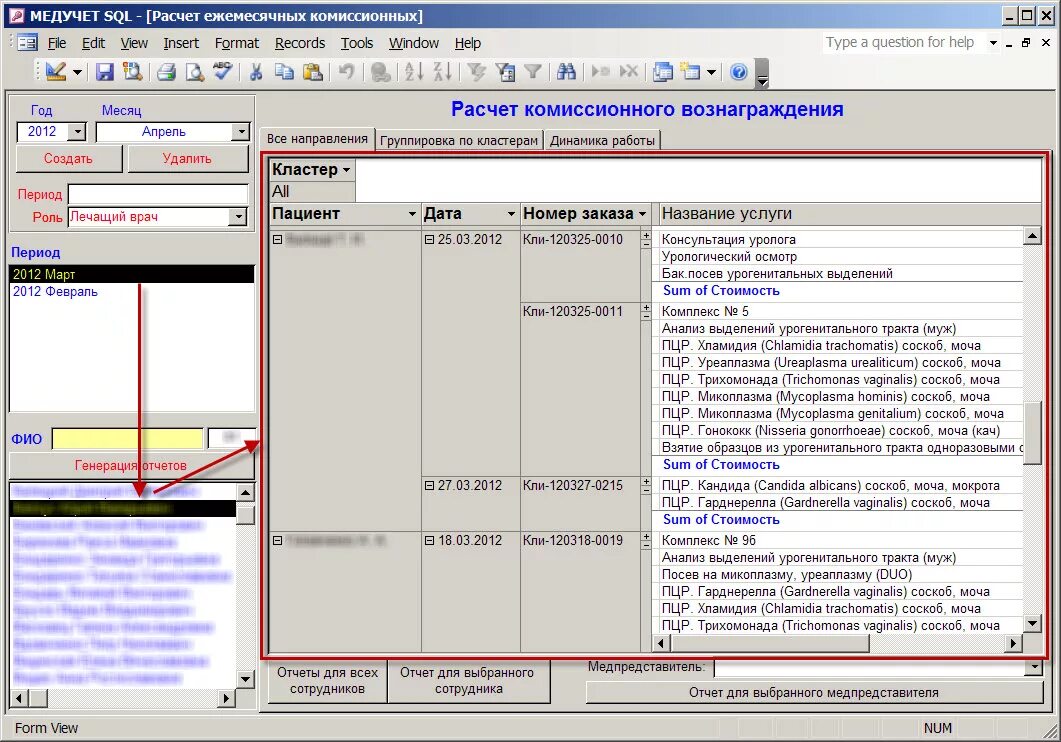Image resolution: width=1061 pixels, height=742 pixels.
Task: Click the Undo icon
Action: click(344, 72)
